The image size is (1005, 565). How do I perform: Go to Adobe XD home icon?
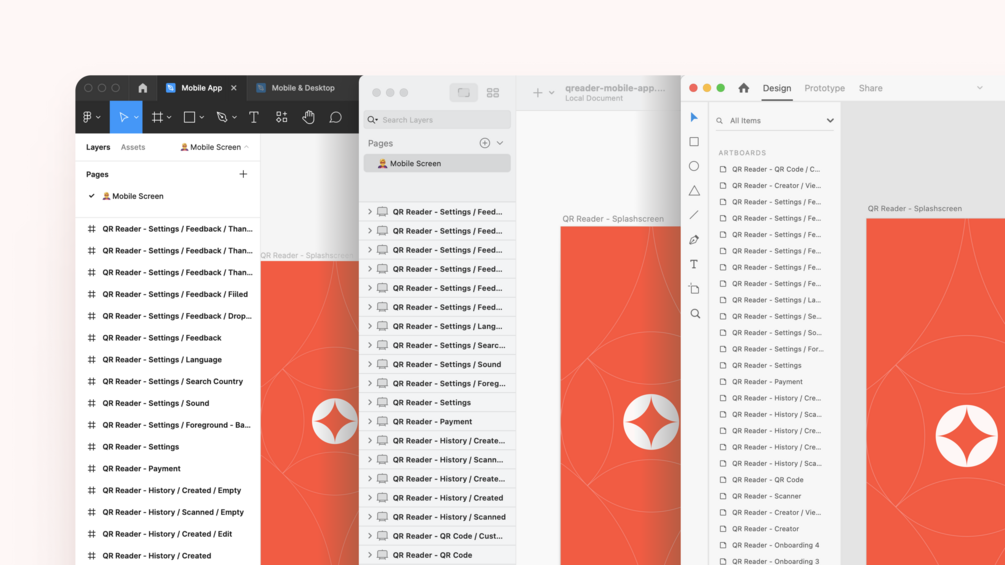tap(743, 88)
